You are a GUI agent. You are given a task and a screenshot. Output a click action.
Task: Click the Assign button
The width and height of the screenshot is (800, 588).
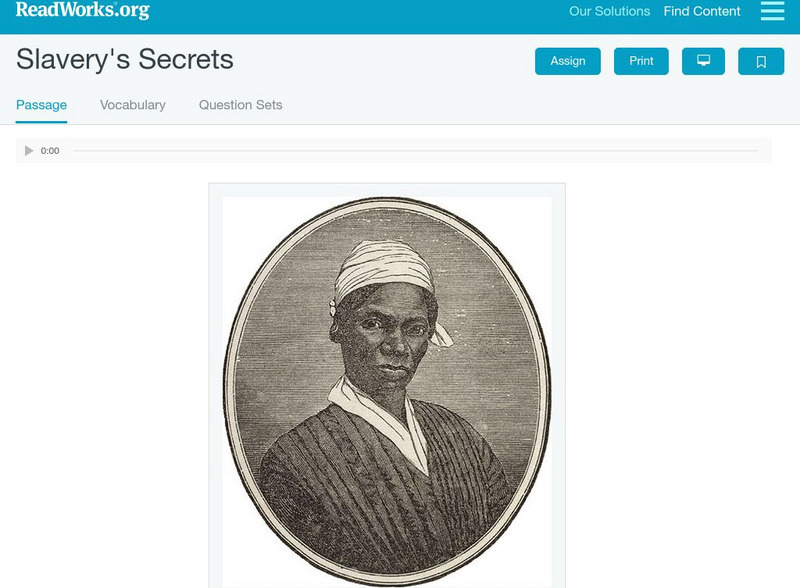tap(567, 61)
